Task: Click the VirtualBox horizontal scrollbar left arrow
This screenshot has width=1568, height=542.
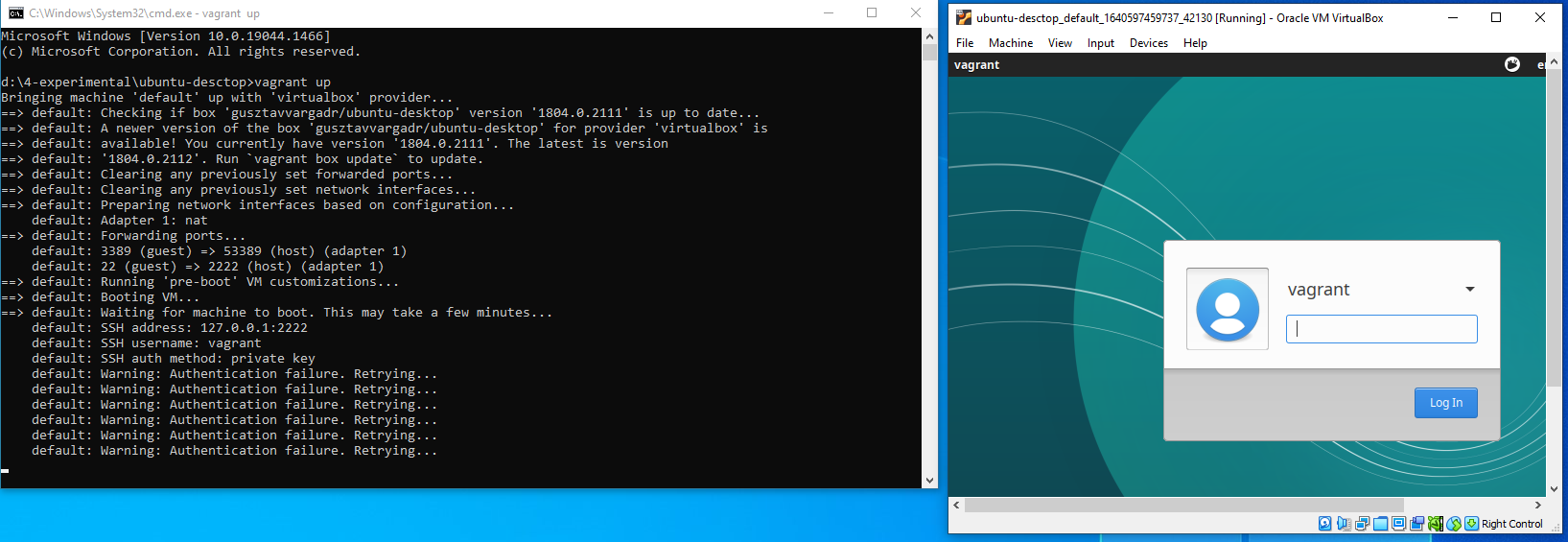Action: 956,505
